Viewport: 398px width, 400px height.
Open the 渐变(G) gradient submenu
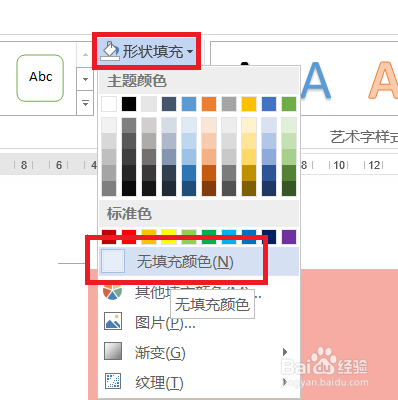pyautogui.click(x=199, y=352)
